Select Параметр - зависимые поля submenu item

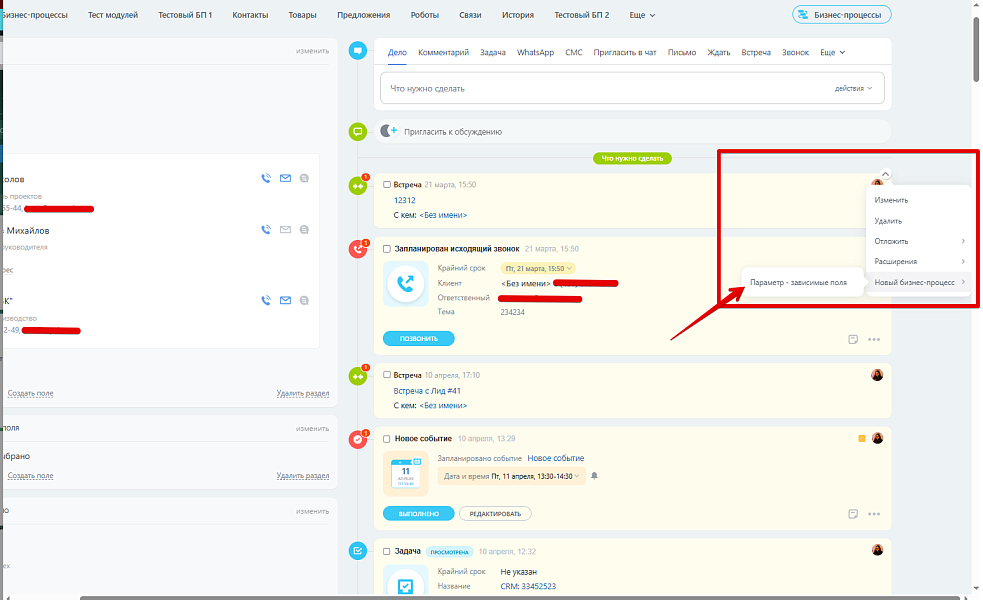798,282
